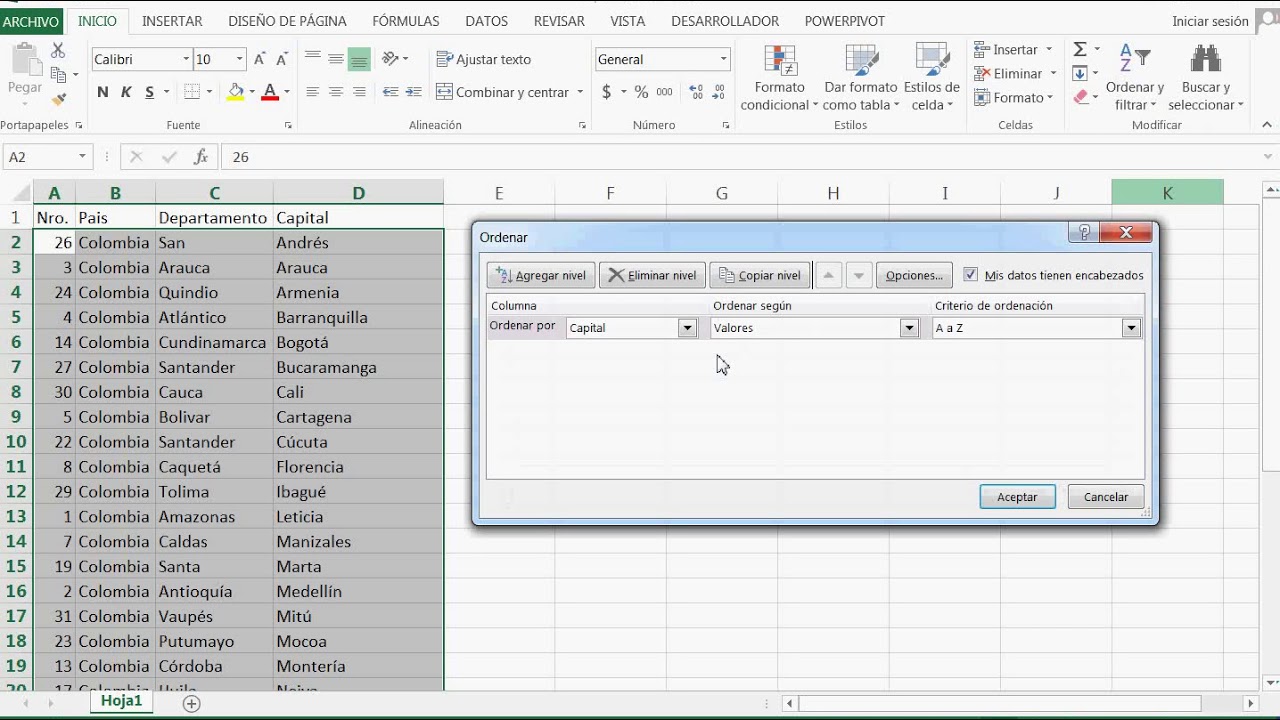The height and width of the screenshot is (720, 1280).
Task: Apply thousands separator 000 style
Action: point(665,92)
